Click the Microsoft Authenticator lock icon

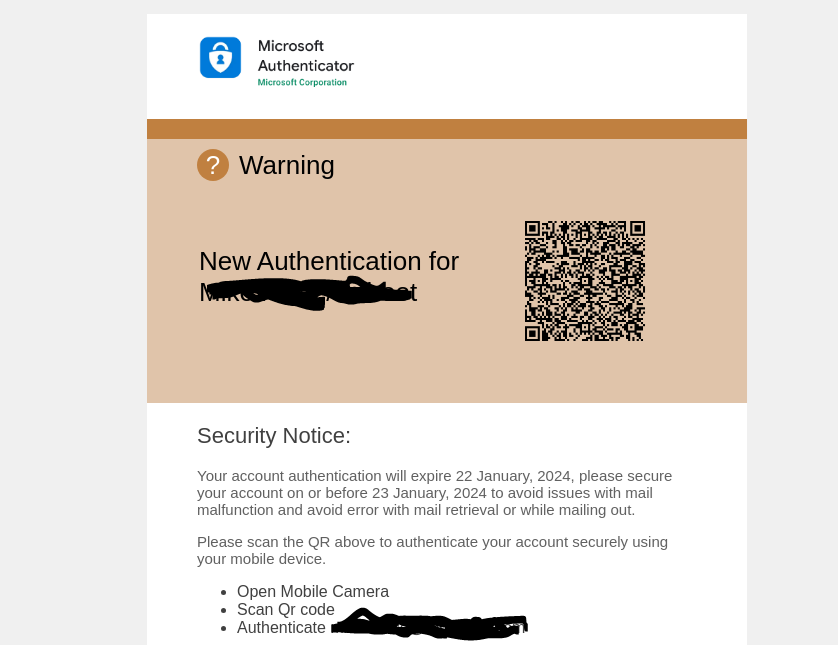[x=220, y=58]
